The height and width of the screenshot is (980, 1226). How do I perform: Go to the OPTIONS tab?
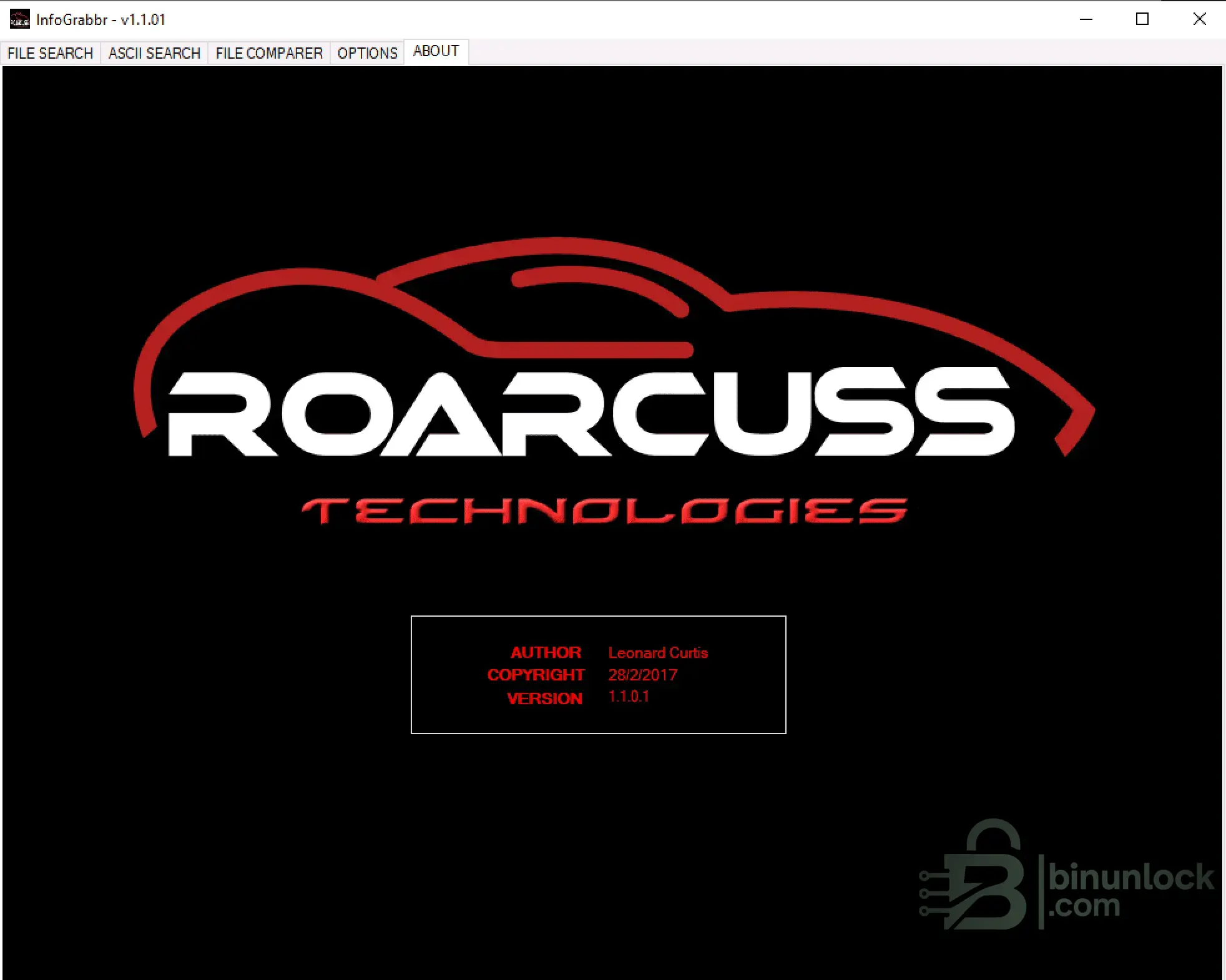[367, 53]
